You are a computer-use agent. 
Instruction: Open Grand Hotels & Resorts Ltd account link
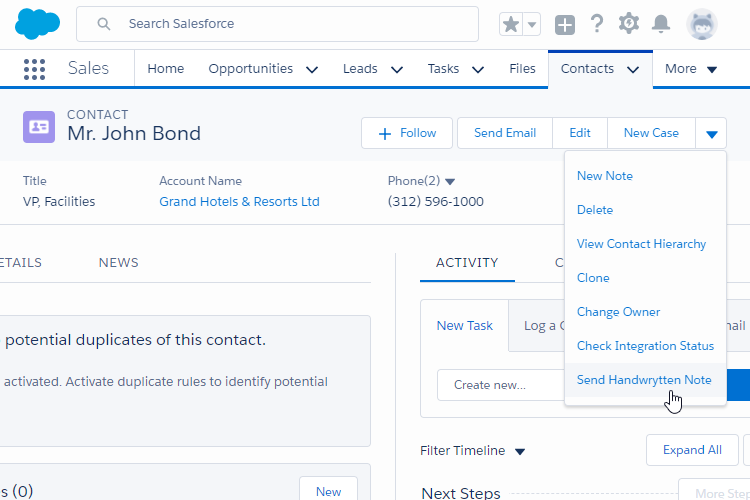pos(239,202)
